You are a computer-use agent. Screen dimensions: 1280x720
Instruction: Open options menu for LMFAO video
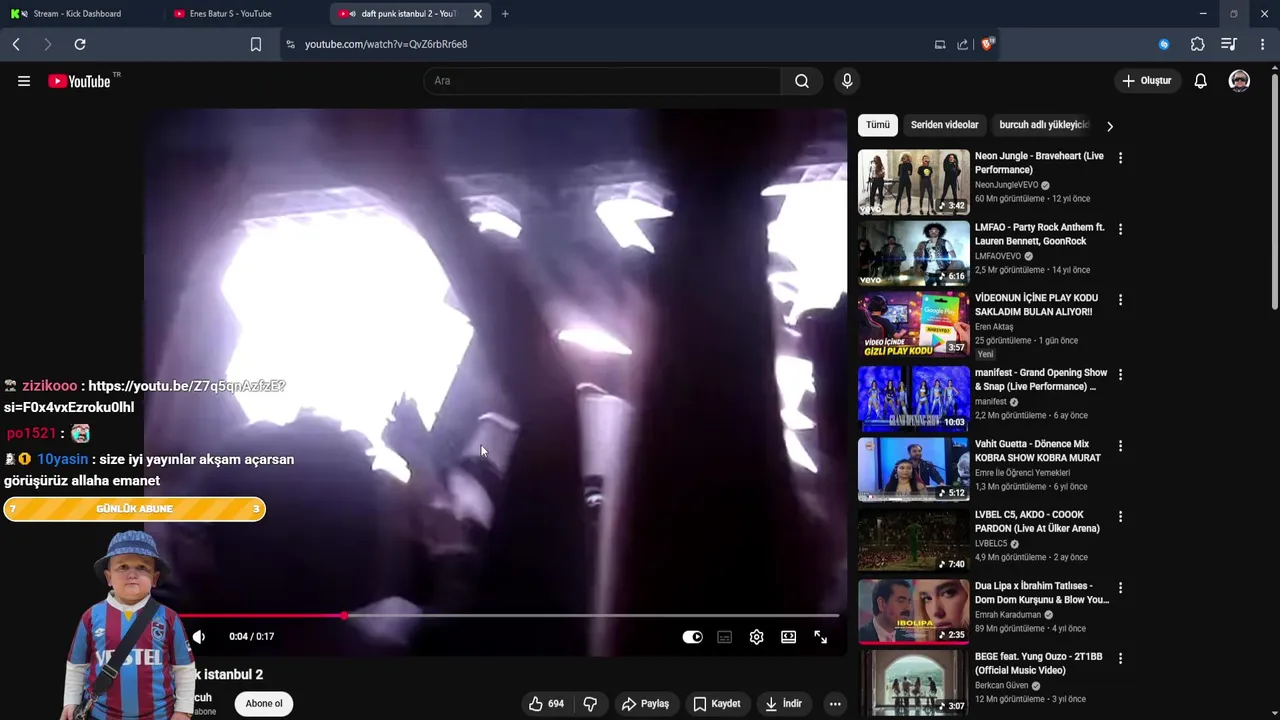(1120, 229)
